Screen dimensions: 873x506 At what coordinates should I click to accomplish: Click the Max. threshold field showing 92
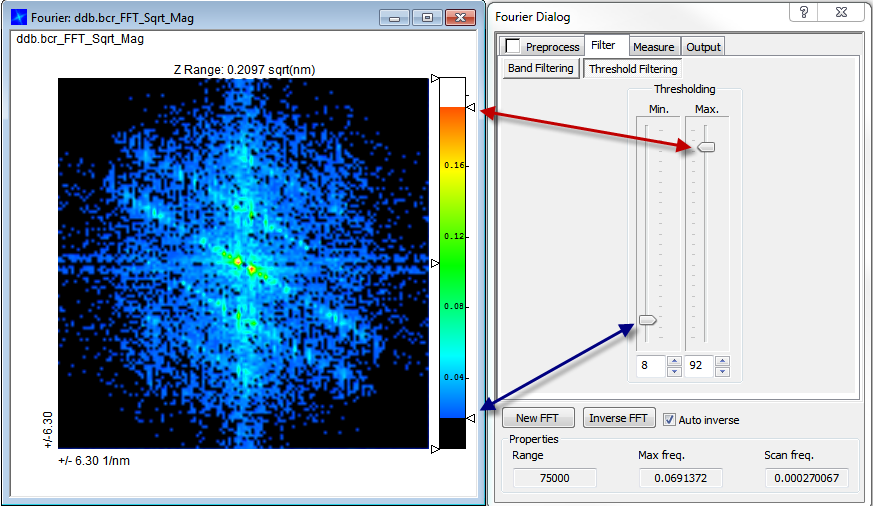[699, 366]
